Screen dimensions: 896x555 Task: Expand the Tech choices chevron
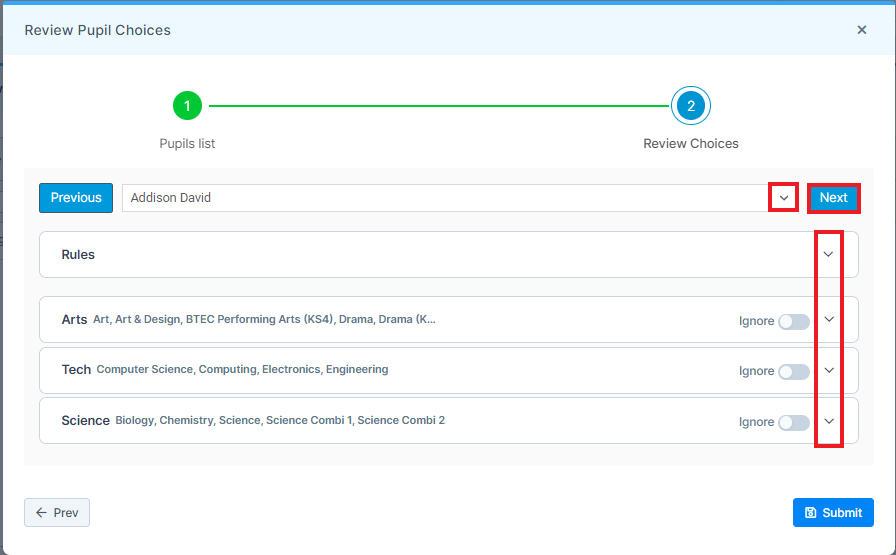click(829, 370)
